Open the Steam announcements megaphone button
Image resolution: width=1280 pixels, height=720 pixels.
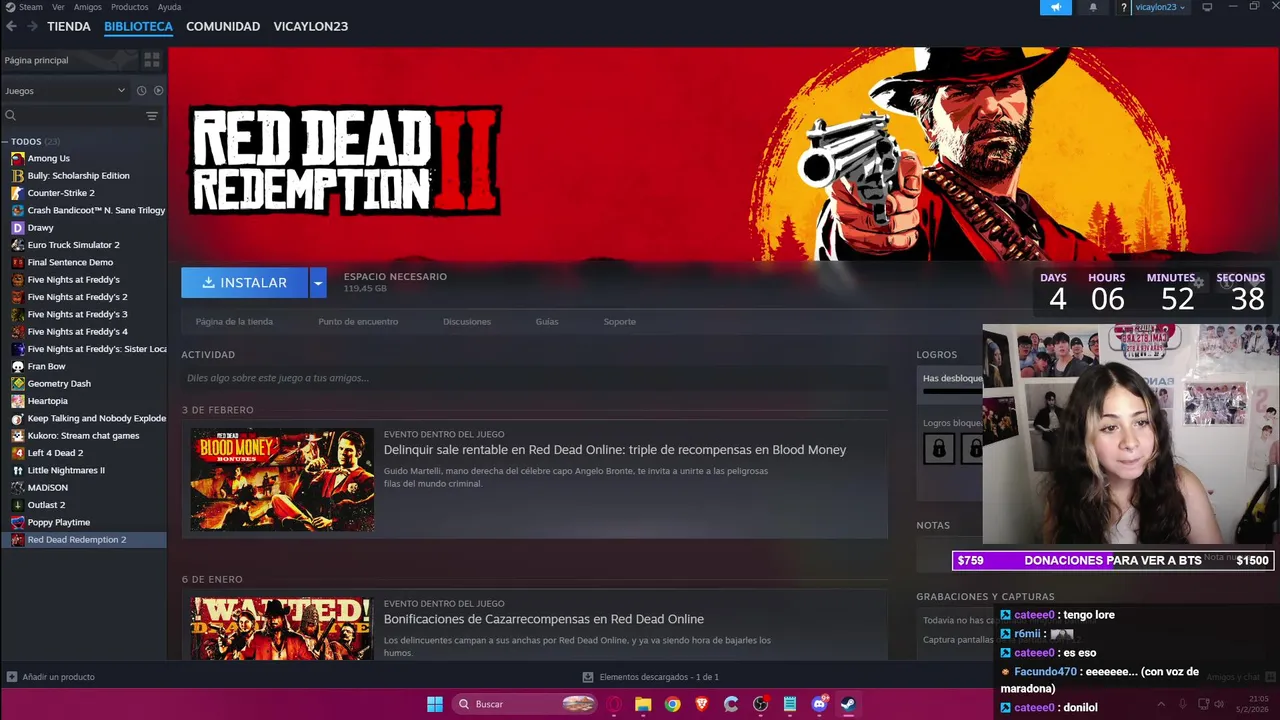coord(1055,7)
